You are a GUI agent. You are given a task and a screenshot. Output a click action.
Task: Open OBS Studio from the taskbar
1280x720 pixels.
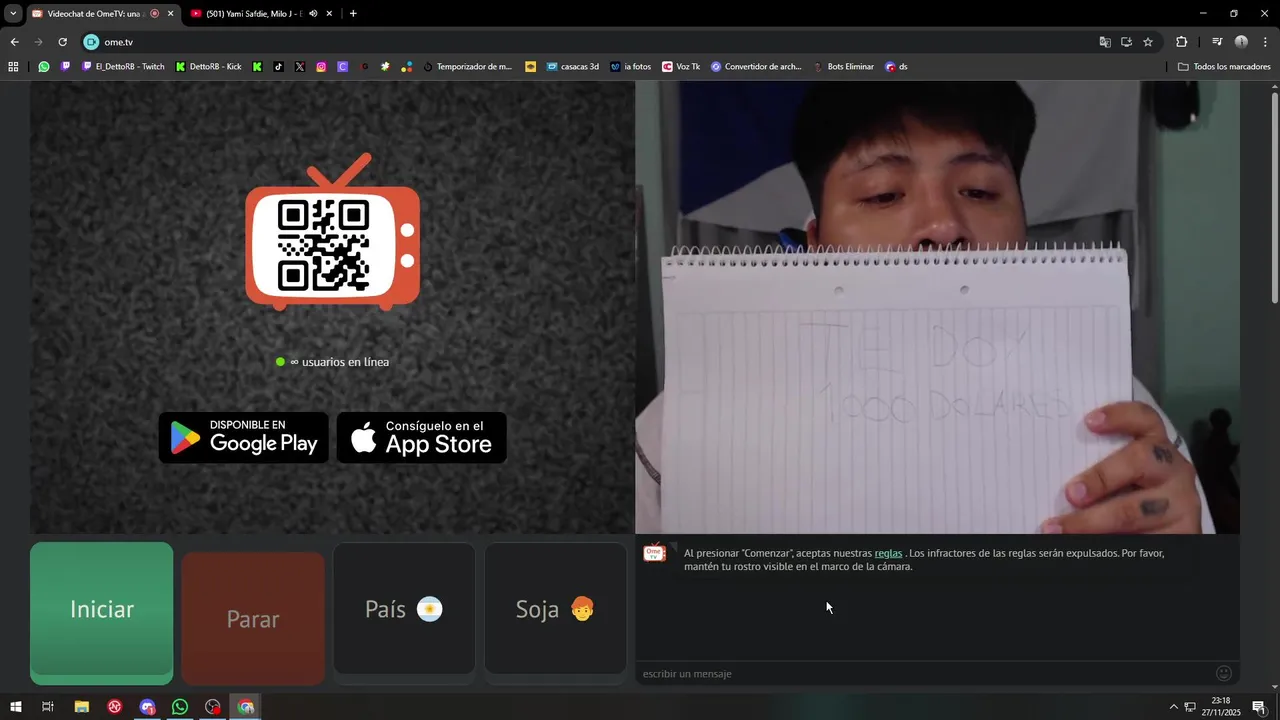pyautogui.click(x=213, y=707)
